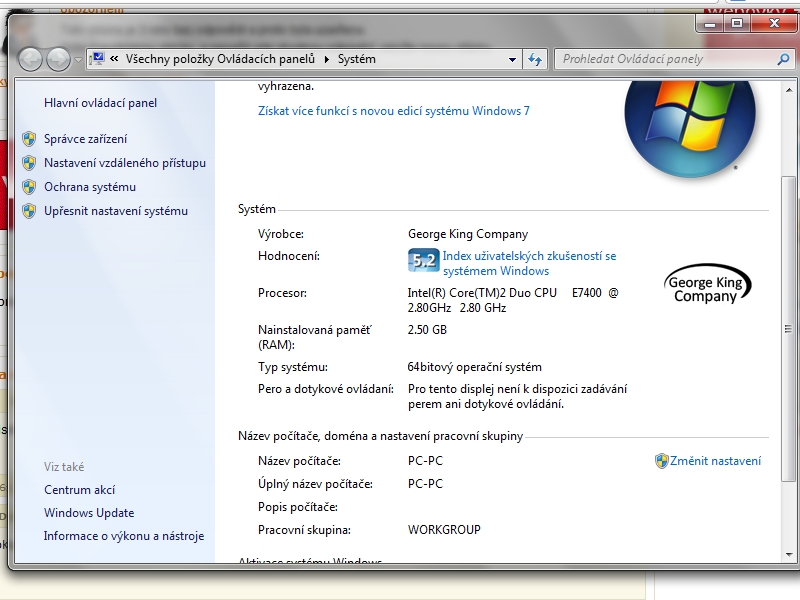
Task: Open Informace o výkonu a nástroje
Action: 124,536
